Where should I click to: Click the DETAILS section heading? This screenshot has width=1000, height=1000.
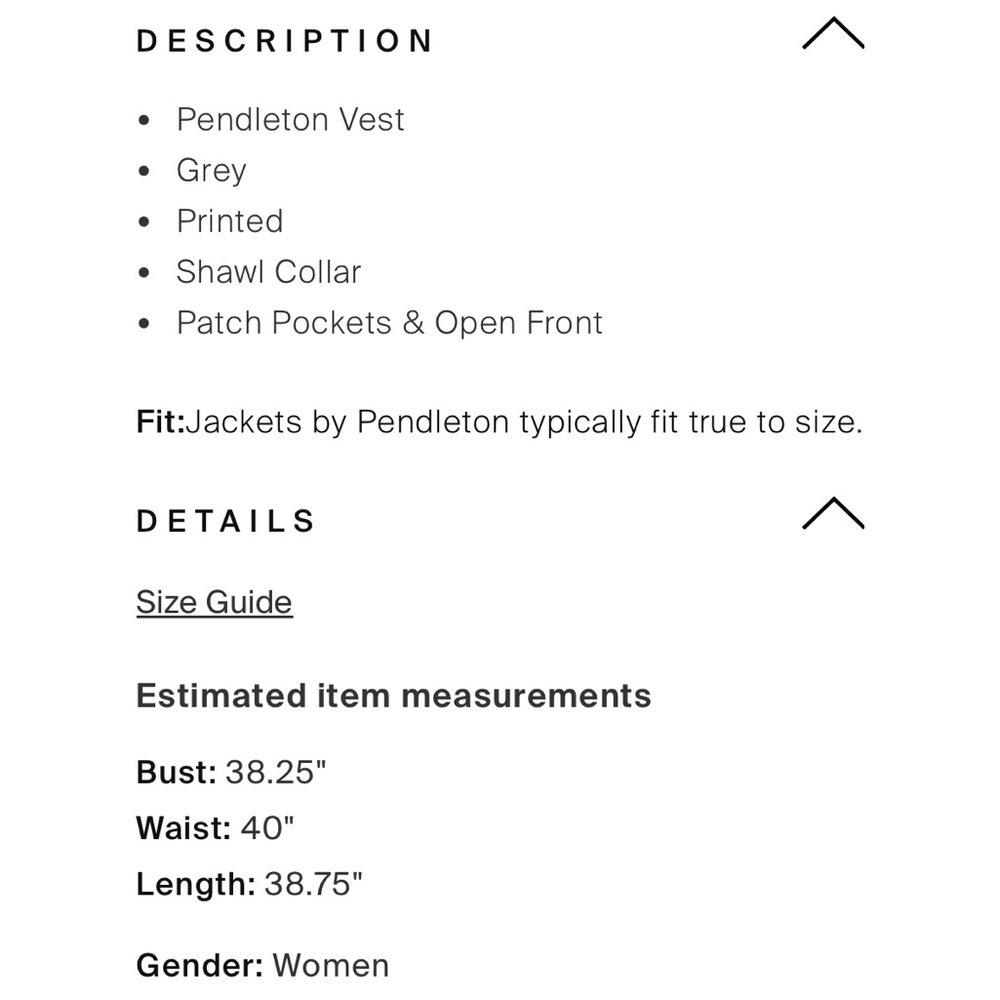[x=226, y=521]
